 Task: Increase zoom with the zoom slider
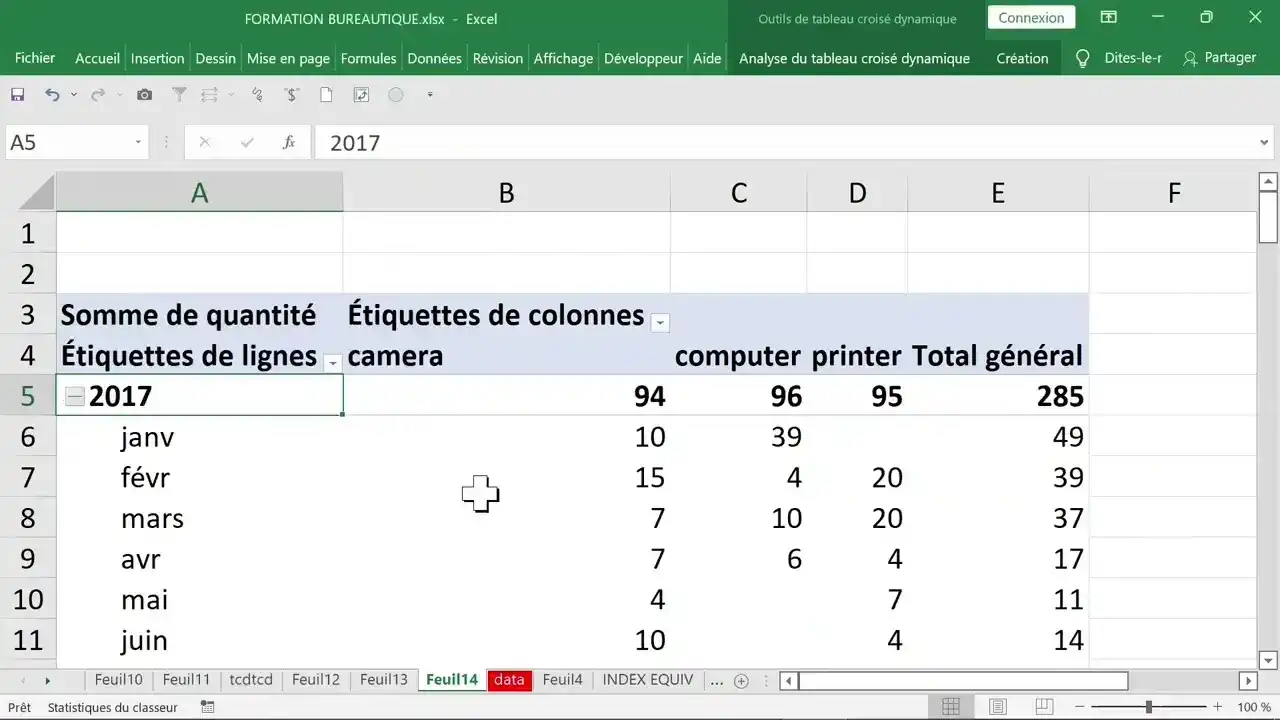point(1218,707)
